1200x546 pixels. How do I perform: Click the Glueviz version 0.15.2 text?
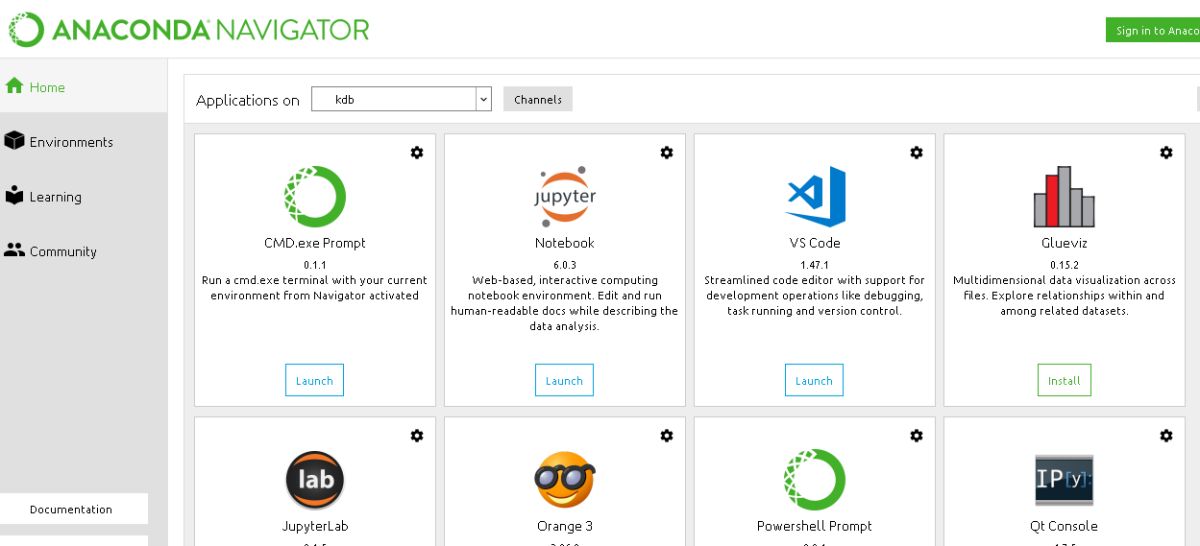(1064, 264)
